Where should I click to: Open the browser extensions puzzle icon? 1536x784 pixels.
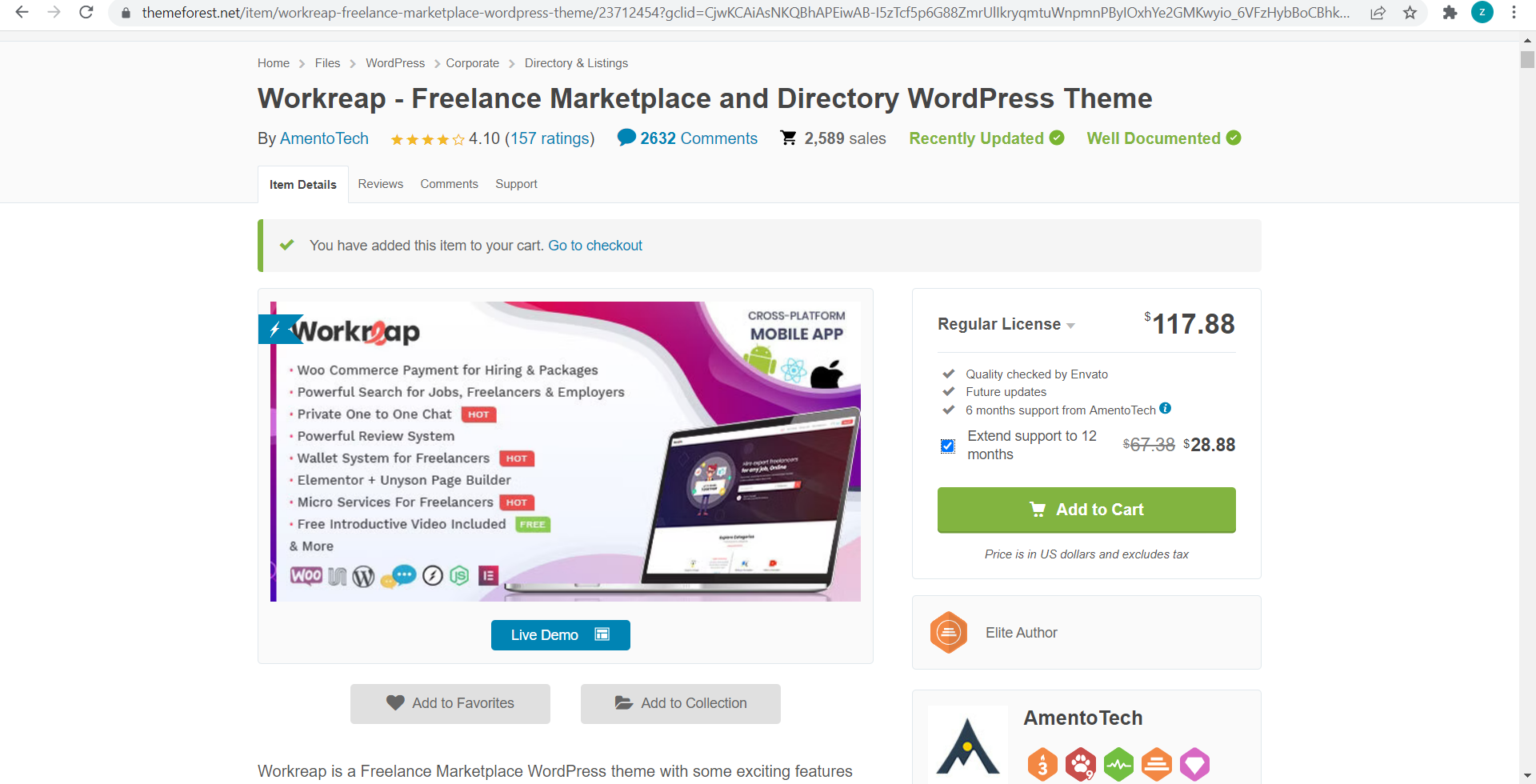[x=1450, y=13]
